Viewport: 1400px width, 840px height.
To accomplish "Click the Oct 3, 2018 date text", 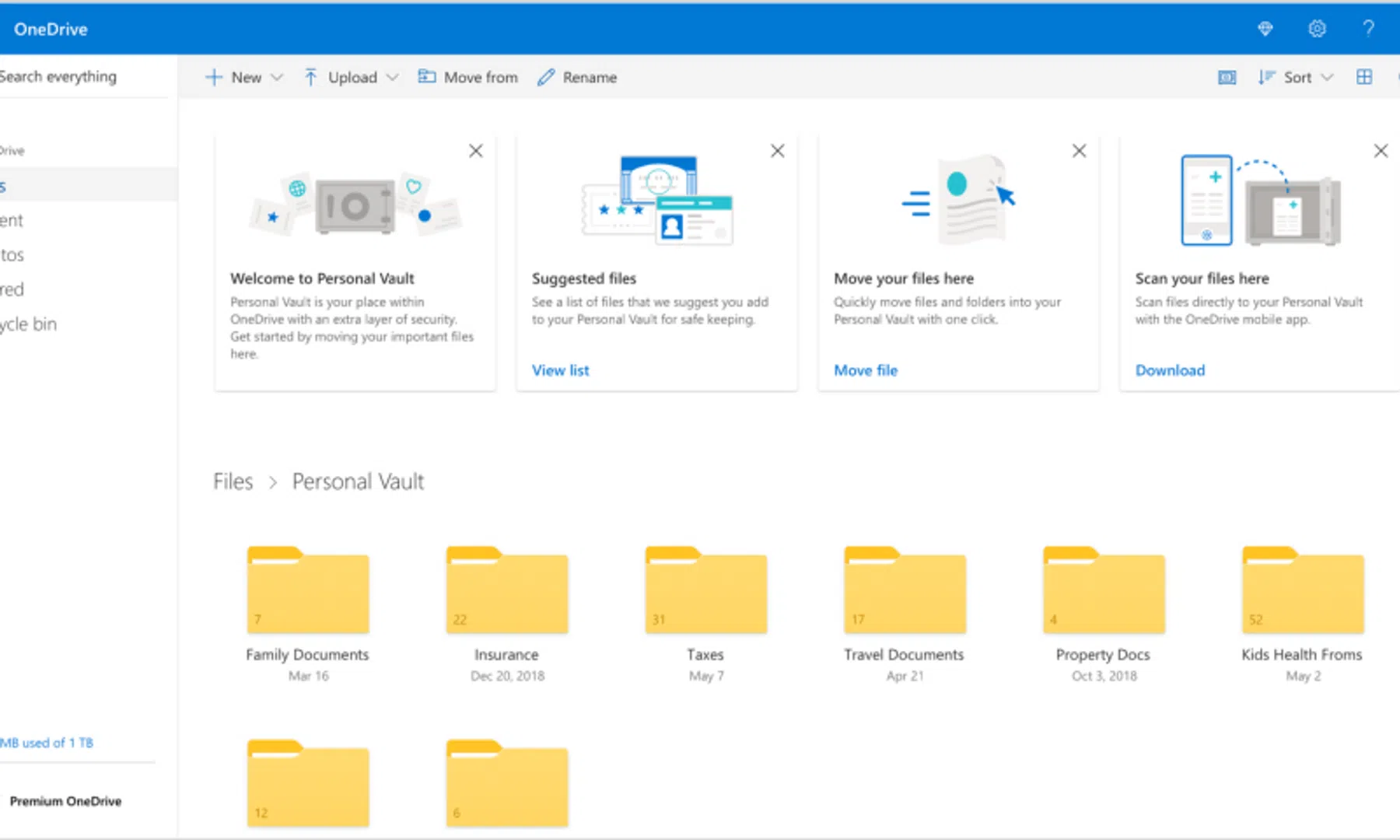I will tap(1104, 676).
